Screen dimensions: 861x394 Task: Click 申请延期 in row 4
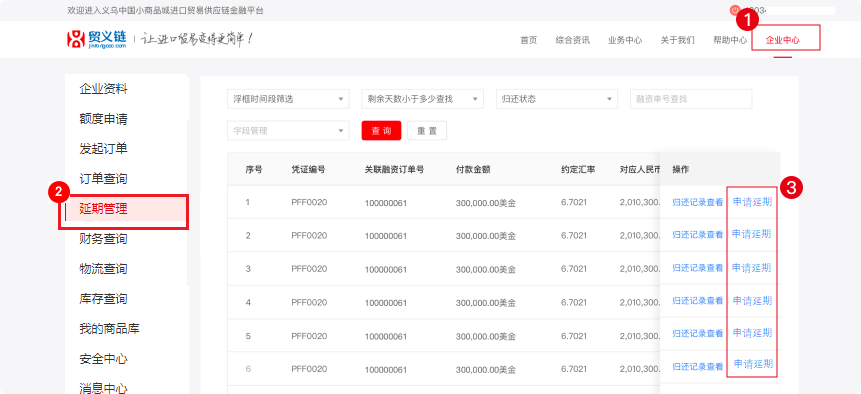pos(752,301)
